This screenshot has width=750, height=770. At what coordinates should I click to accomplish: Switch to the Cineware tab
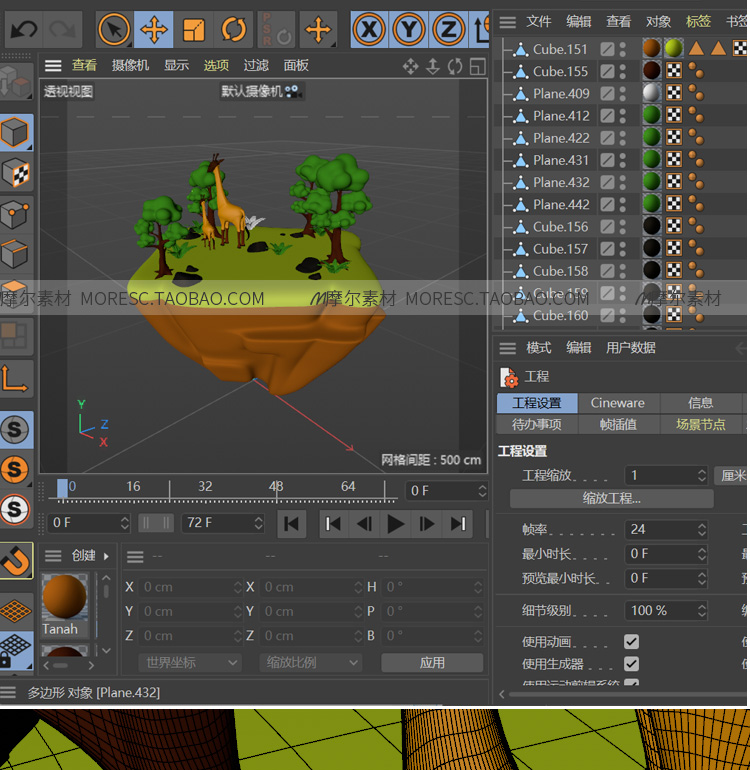click(x=617, y=403)
